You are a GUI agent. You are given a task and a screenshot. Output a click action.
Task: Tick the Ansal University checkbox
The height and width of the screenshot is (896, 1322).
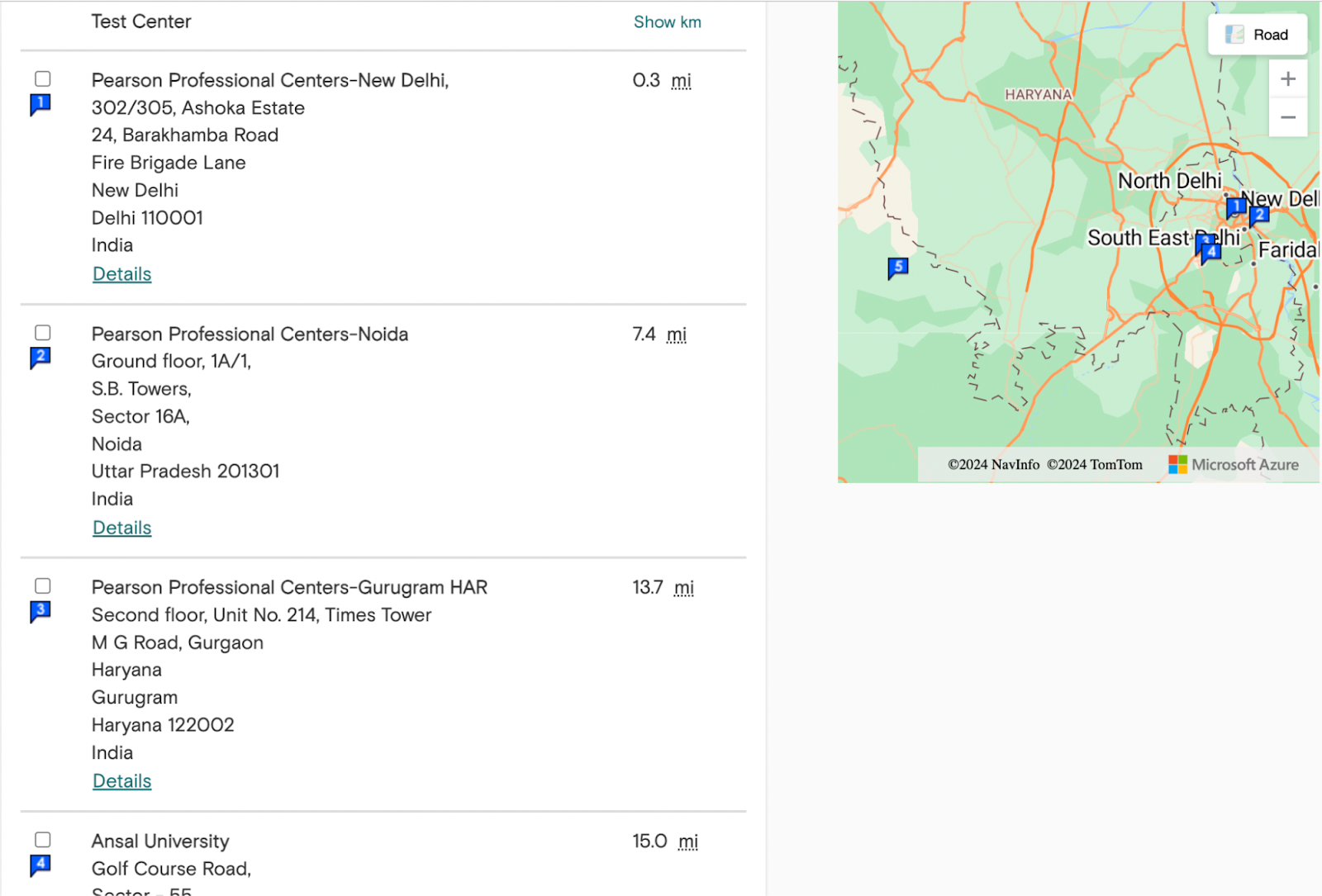click(43, 840)
